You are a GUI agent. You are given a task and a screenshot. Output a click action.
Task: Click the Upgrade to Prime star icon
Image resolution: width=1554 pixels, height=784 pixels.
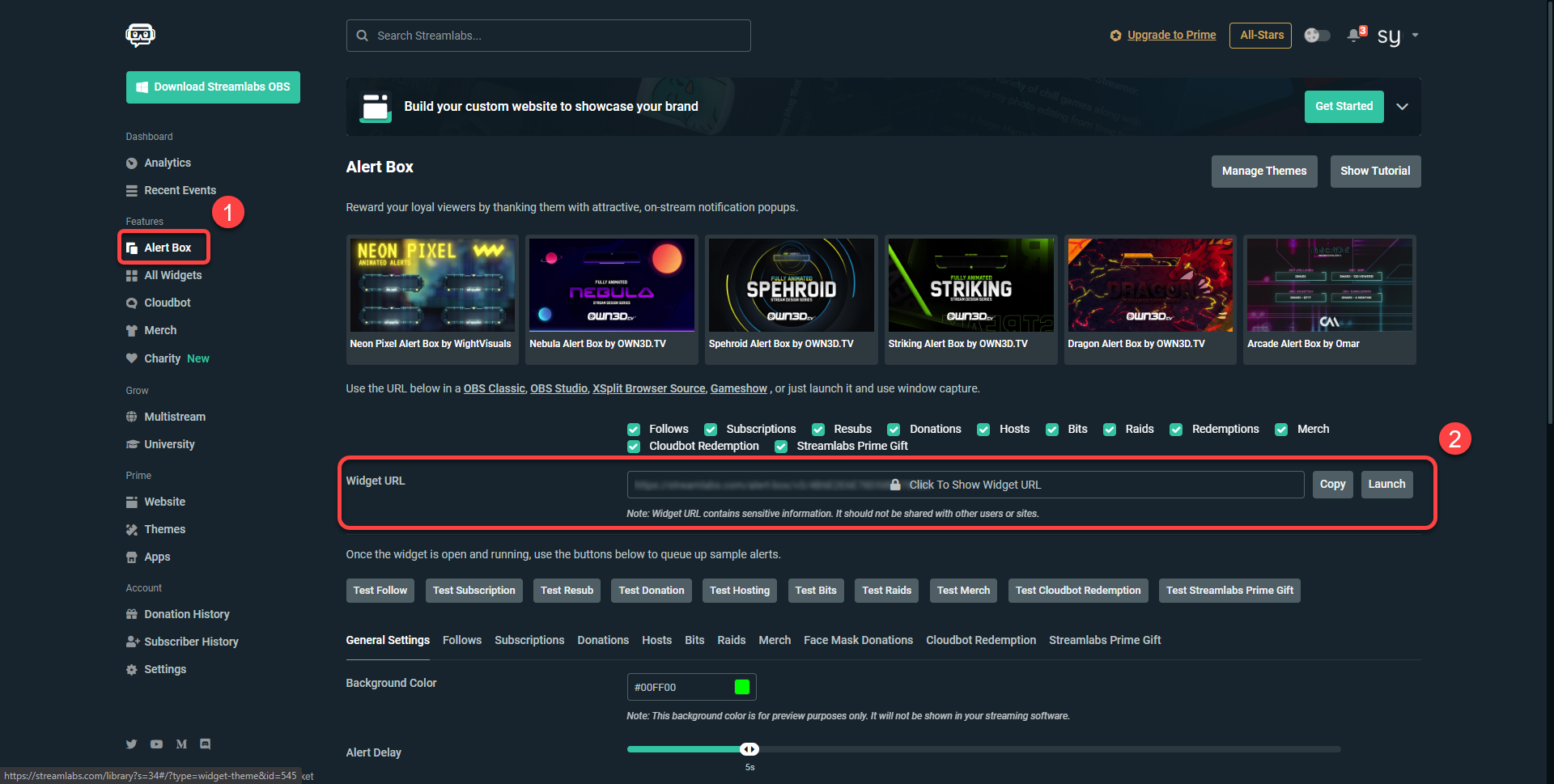[1115, 36]
